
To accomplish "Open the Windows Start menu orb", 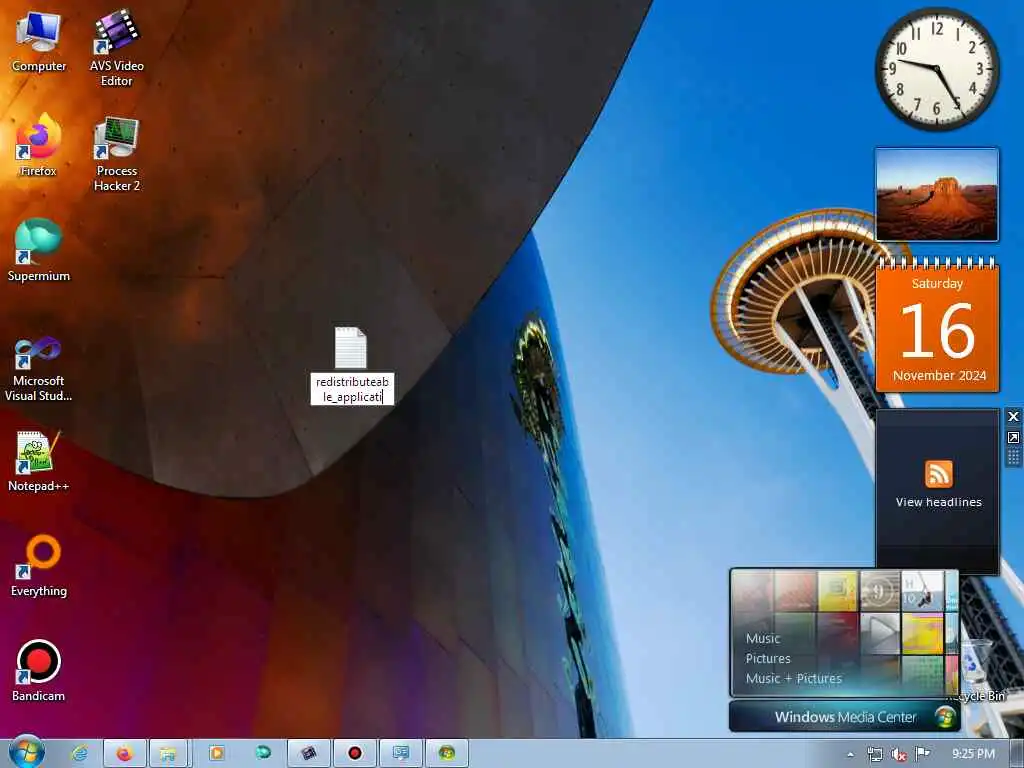I will point(27,753).
